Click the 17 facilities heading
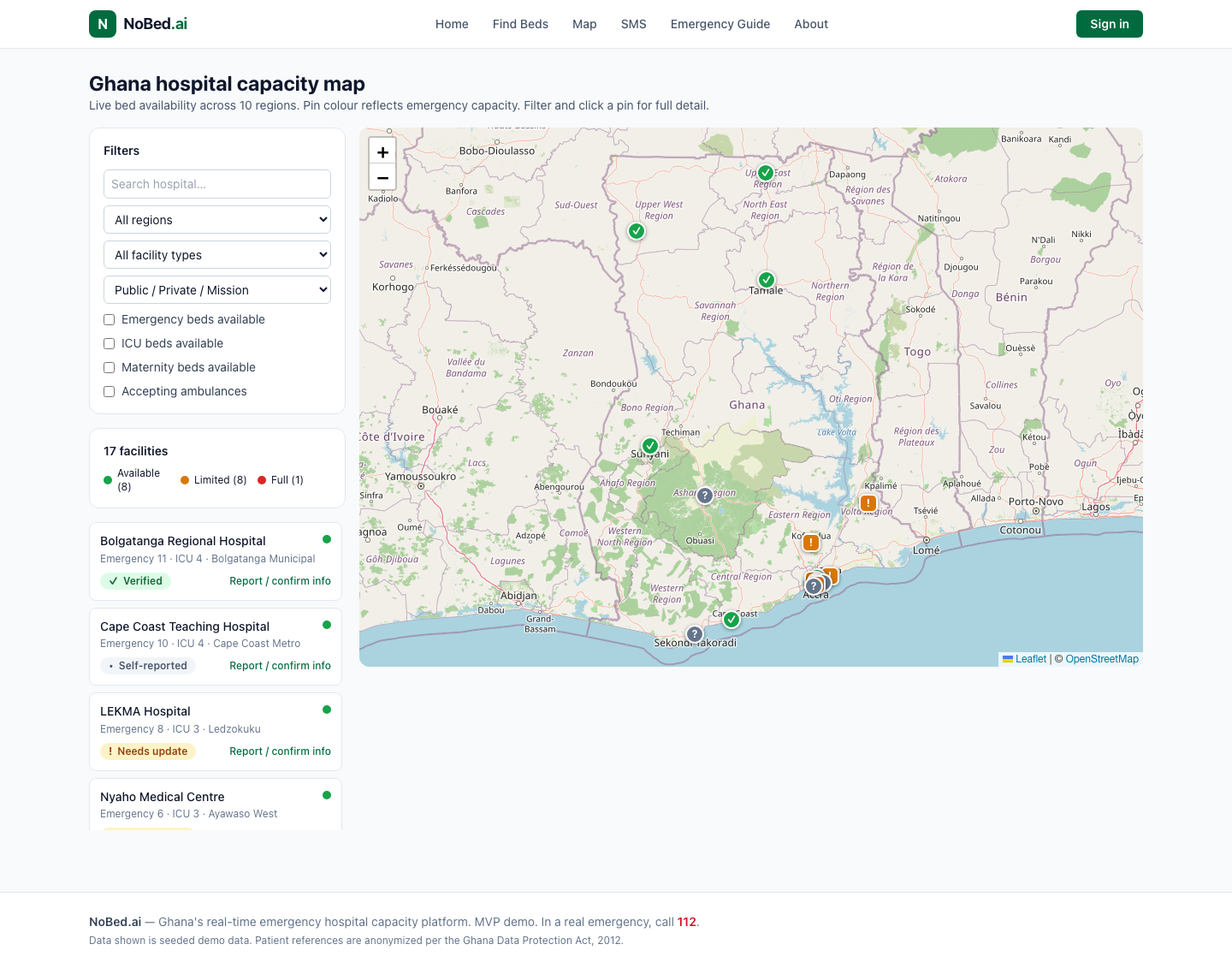Image resolution: width=1232 pixels, height=968 pixels. (136, 451)
